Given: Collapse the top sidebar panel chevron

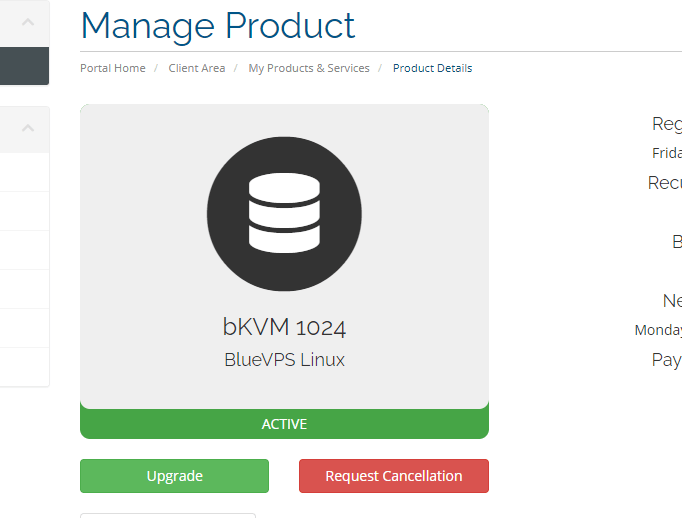Looking at the screenshot, I should pyautogui.click(x=28, y=22).
